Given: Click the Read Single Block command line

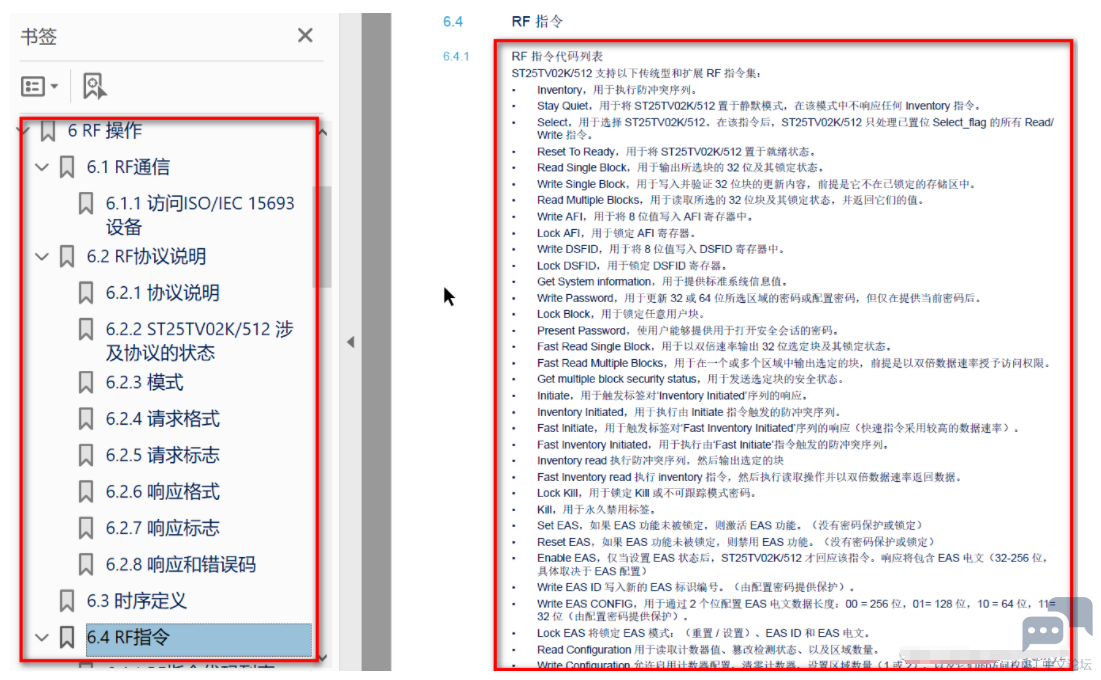Looking at the screenshot, I should (680, 168).
